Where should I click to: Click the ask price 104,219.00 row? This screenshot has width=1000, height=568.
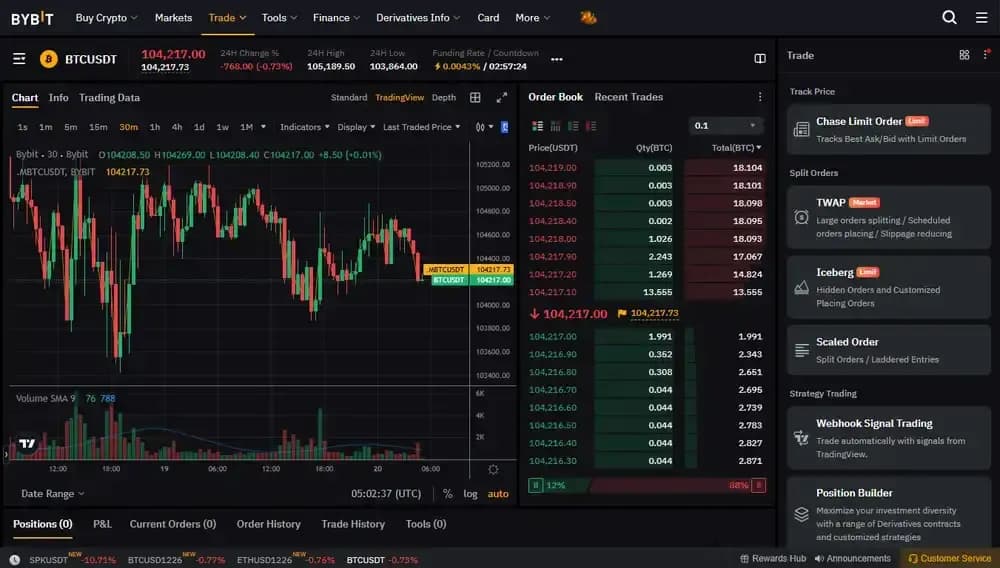pyautogui.click(x=645, y=168)
